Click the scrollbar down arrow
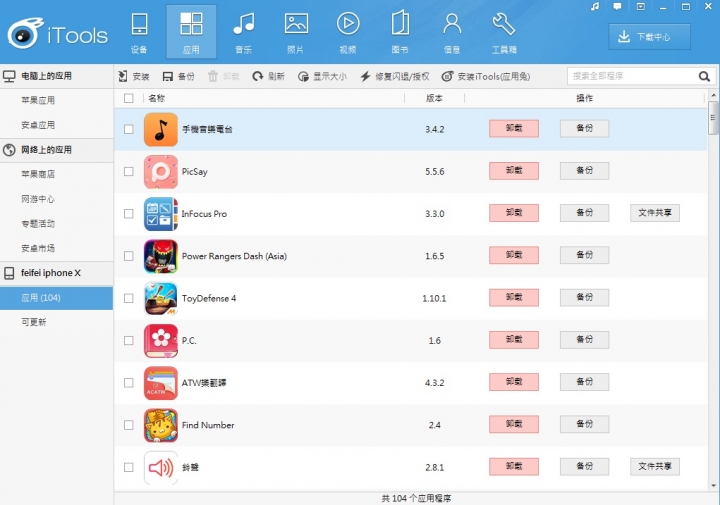This screenshot has height=505, width=720. (x=713, y=486)
